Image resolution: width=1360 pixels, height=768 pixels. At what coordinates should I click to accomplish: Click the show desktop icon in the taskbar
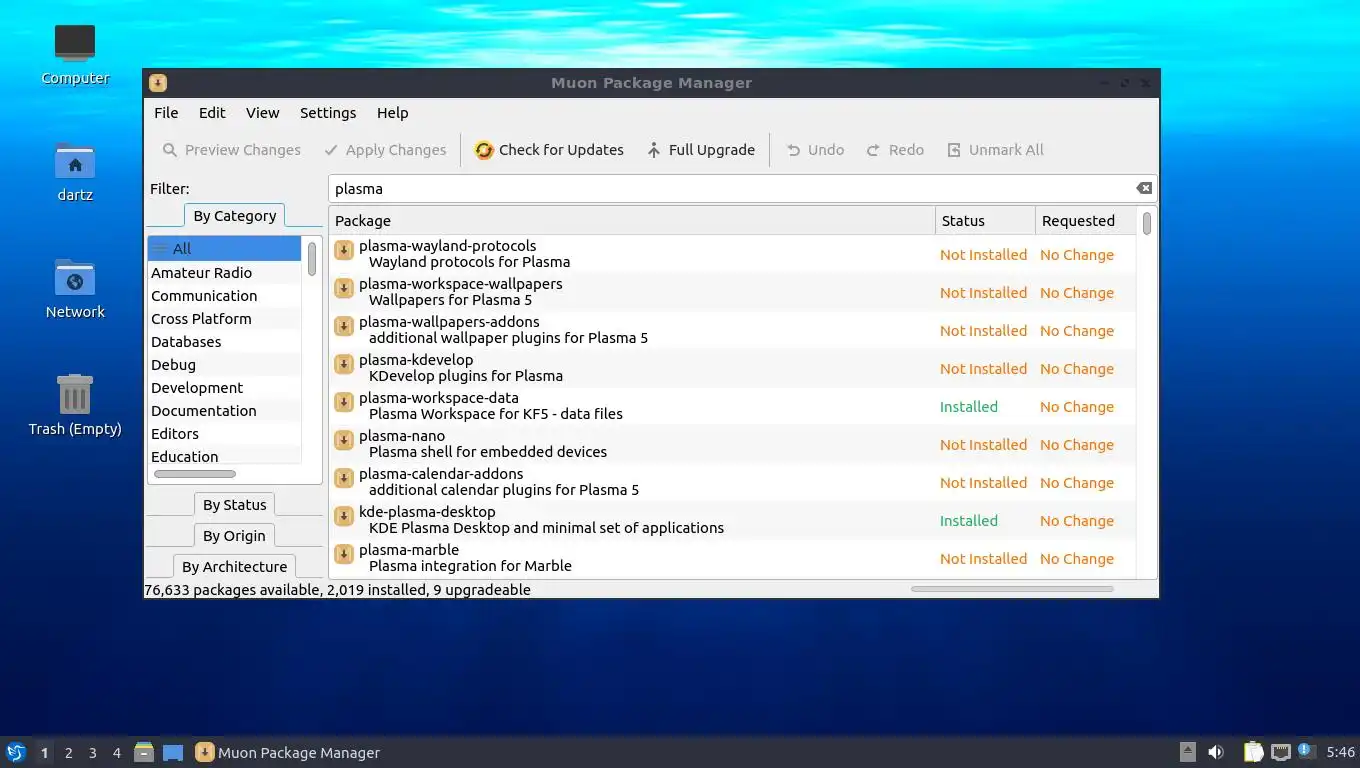point(173,752)
